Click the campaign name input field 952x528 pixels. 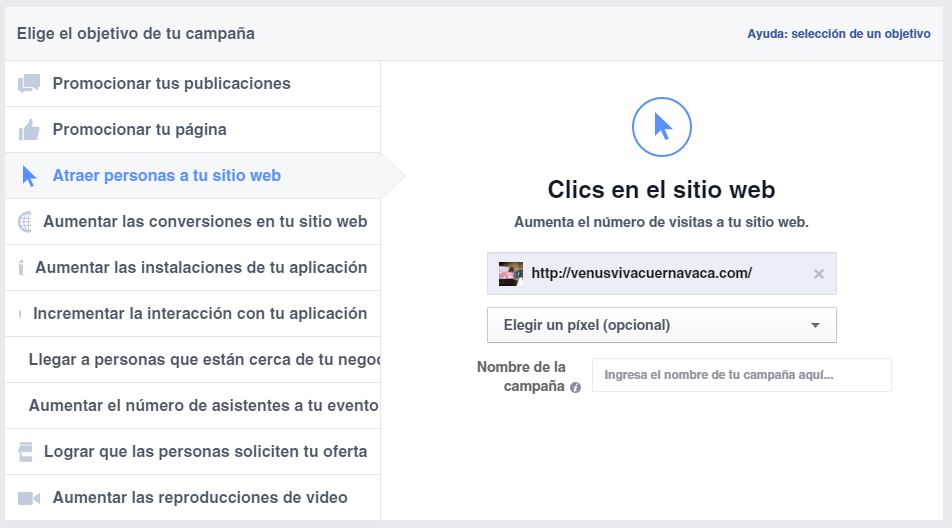pos(742,375)
